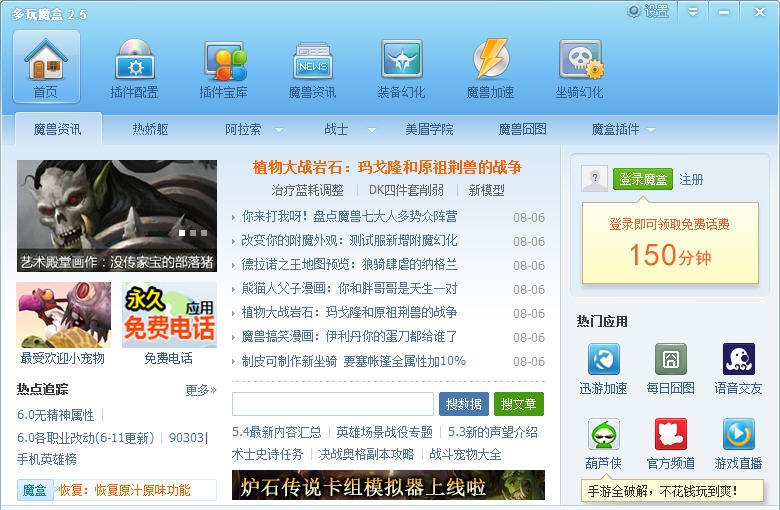This screenshot has height=510, width=780.
Task: Click the 搜数据 search button
Action: coord(464,404)
